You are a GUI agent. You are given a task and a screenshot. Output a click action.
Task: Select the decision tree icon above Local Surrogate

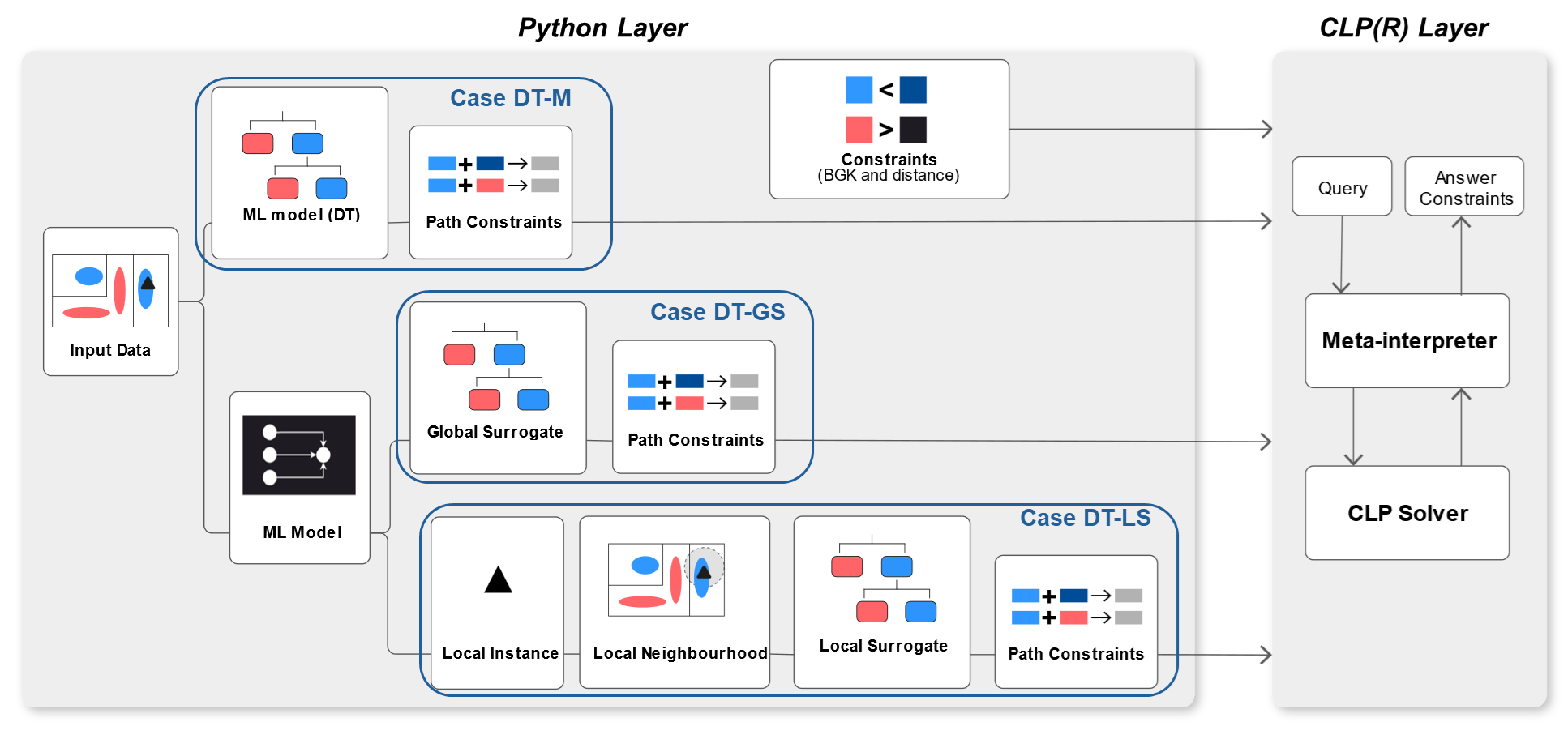884,579
